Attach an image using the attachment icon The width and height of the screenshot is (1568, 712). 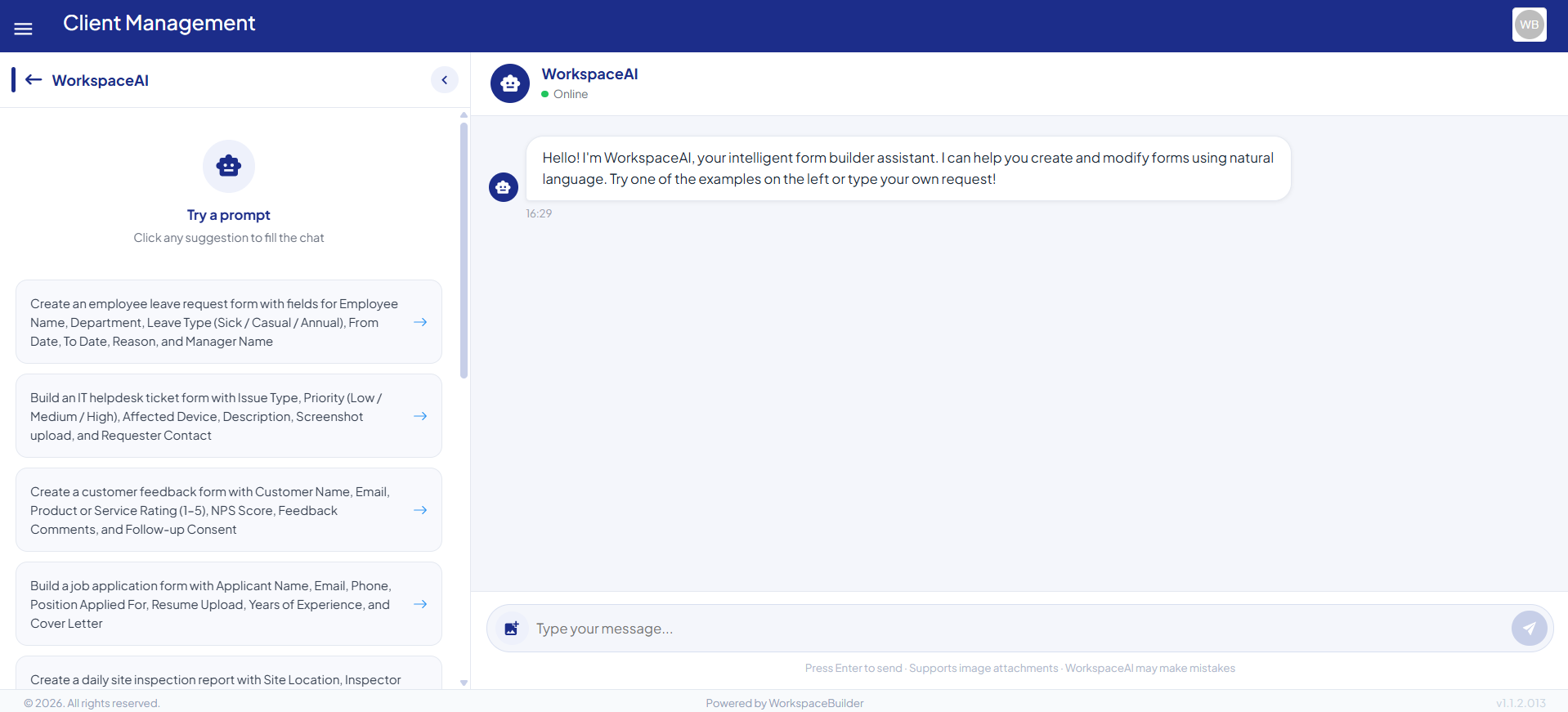pyautogui.click(x=512, y=629)
